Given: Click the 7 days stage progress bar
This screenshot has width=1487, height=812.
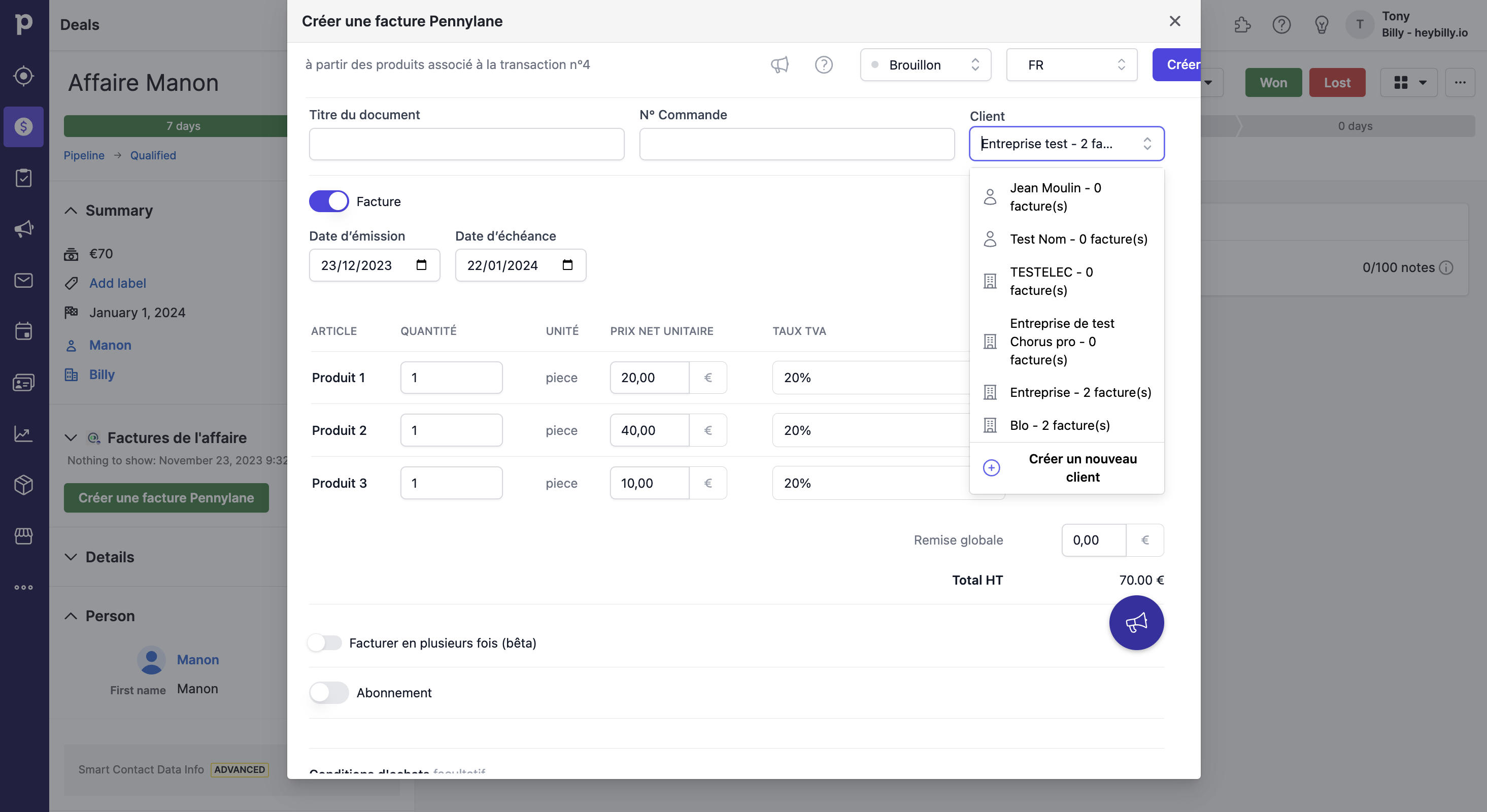Looking at the screenshot, I should [x=176, y=126].
